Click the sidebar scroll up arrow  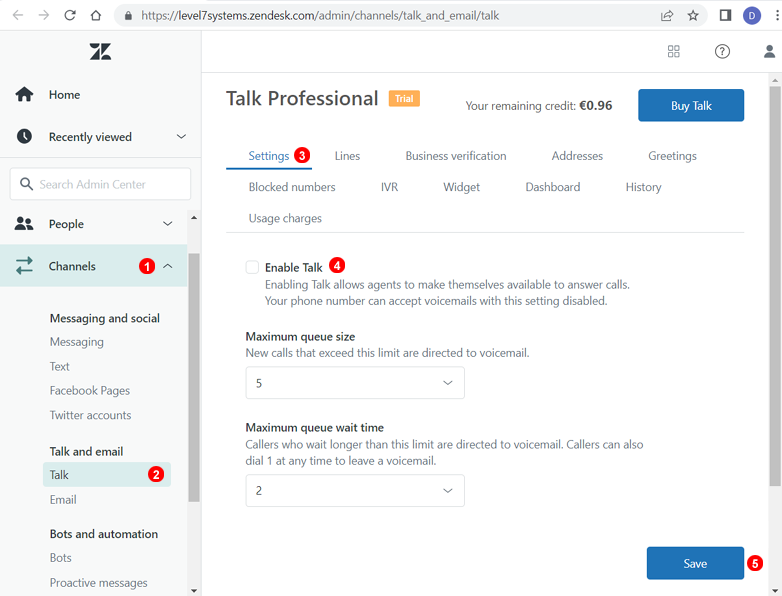click(194, 218)
